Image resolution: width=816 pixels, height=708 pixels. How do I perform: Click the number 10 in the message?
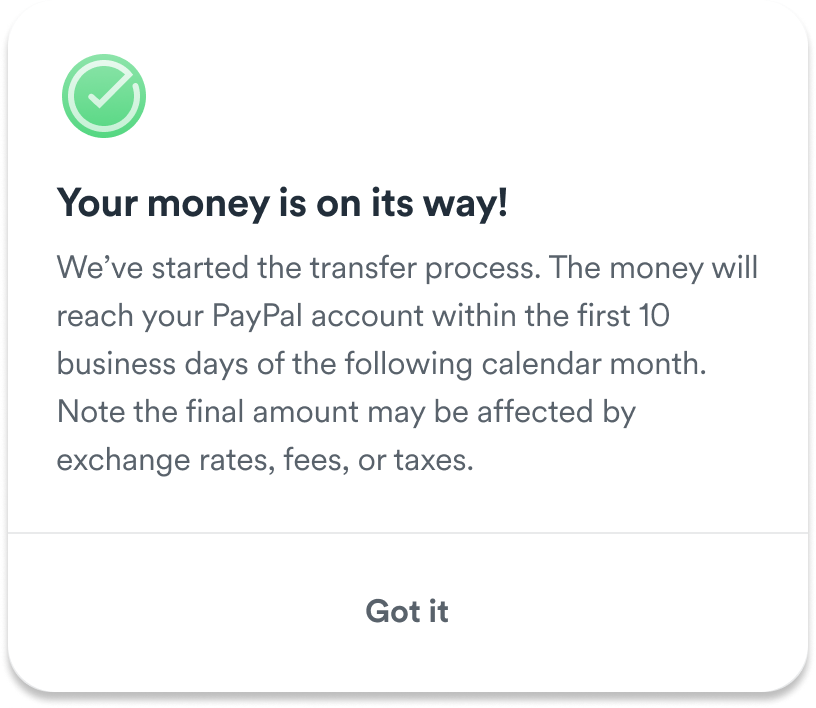pos(653,316)
